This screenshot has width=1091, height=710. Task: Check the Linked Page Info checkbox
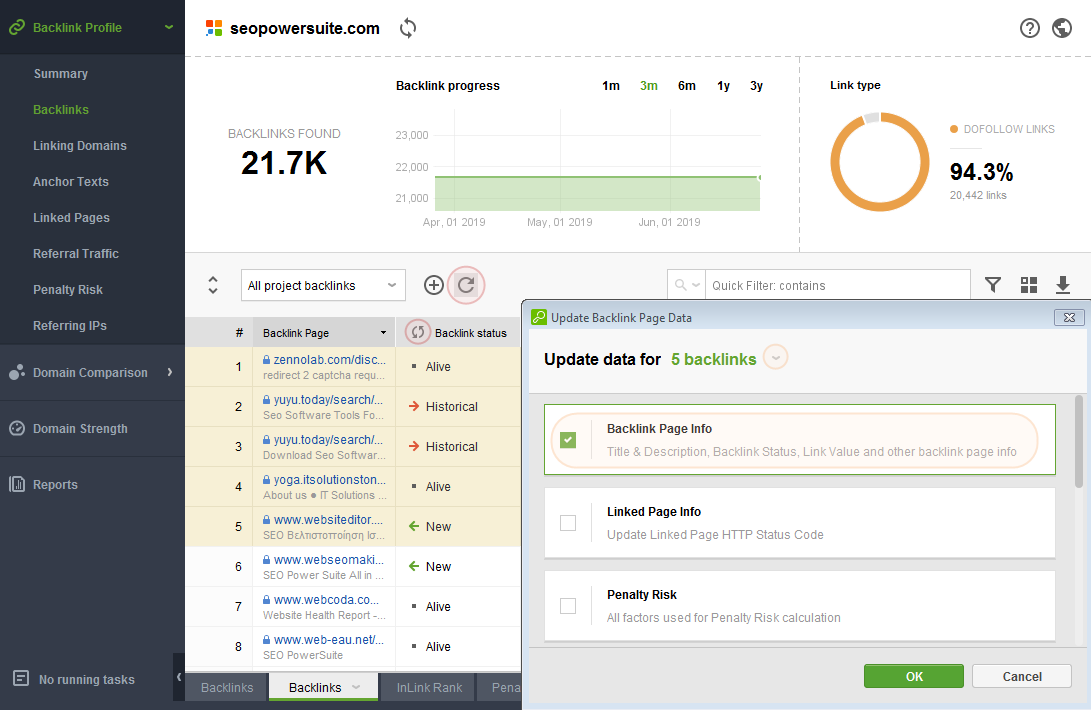[x=568, y=523]
